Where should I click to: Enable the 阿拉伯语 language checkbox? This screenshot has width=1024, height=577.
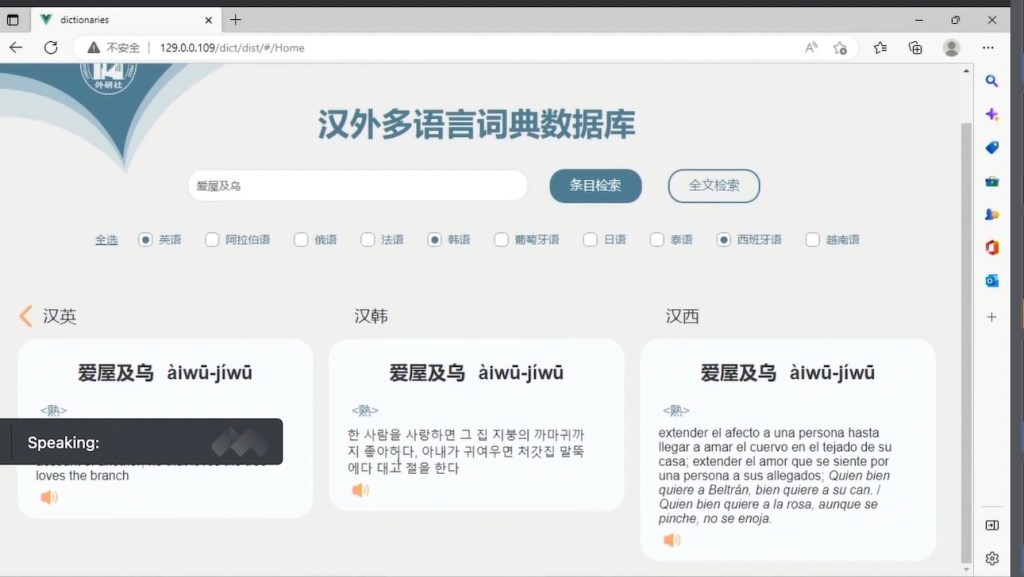pos(212,240)
